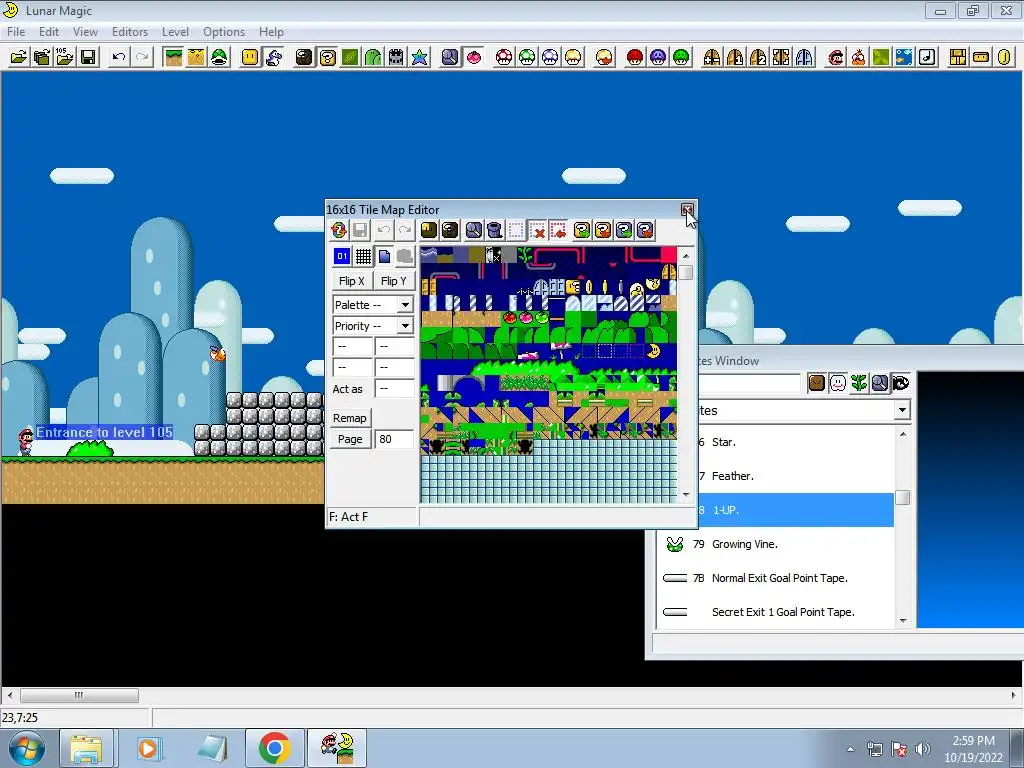Click the door labeled 2 icon
Image resolution: width=1024 pixels, height=768 pixels.
tap(758, 57)
